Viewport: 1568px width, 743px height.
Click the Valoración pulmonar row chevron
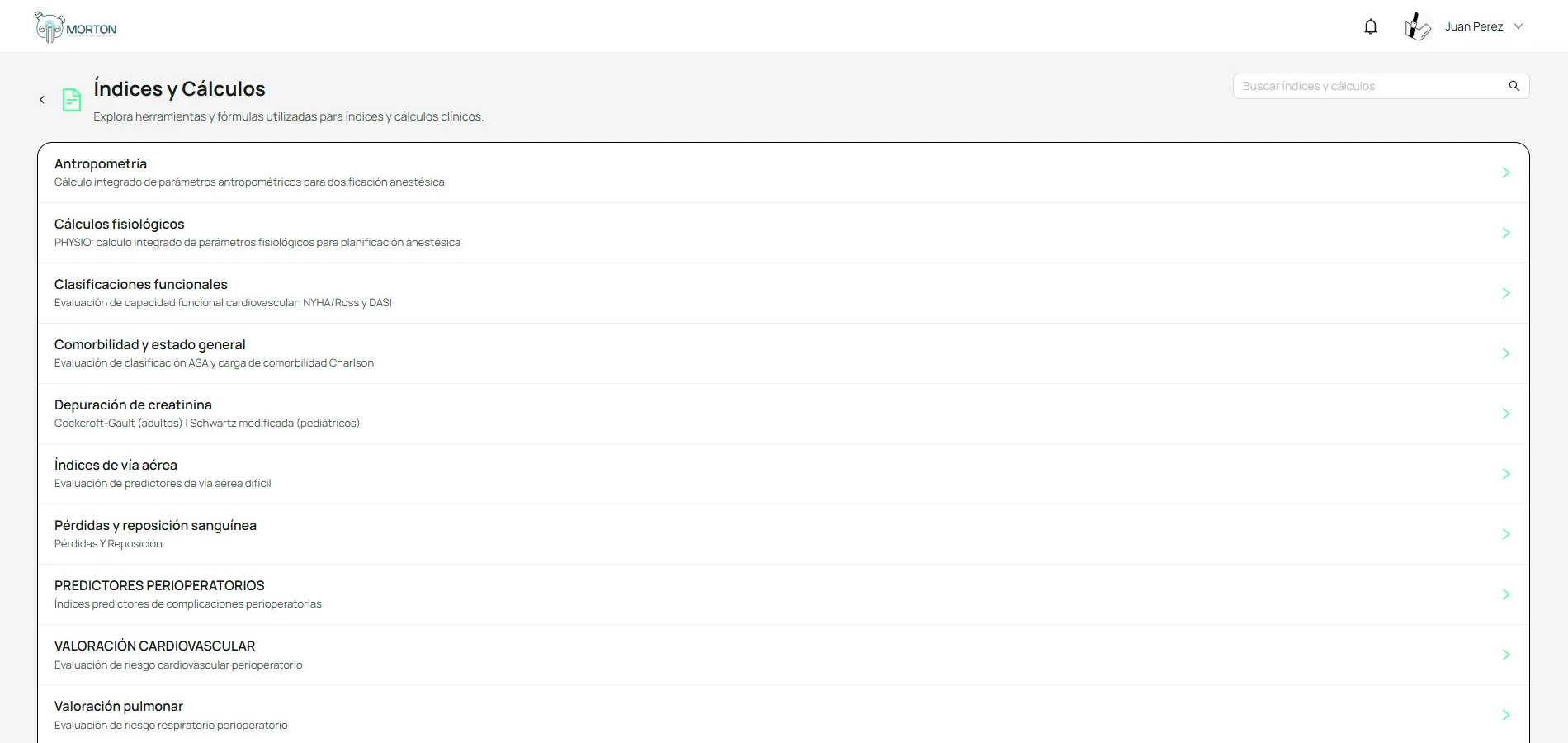click(1506, 715)
